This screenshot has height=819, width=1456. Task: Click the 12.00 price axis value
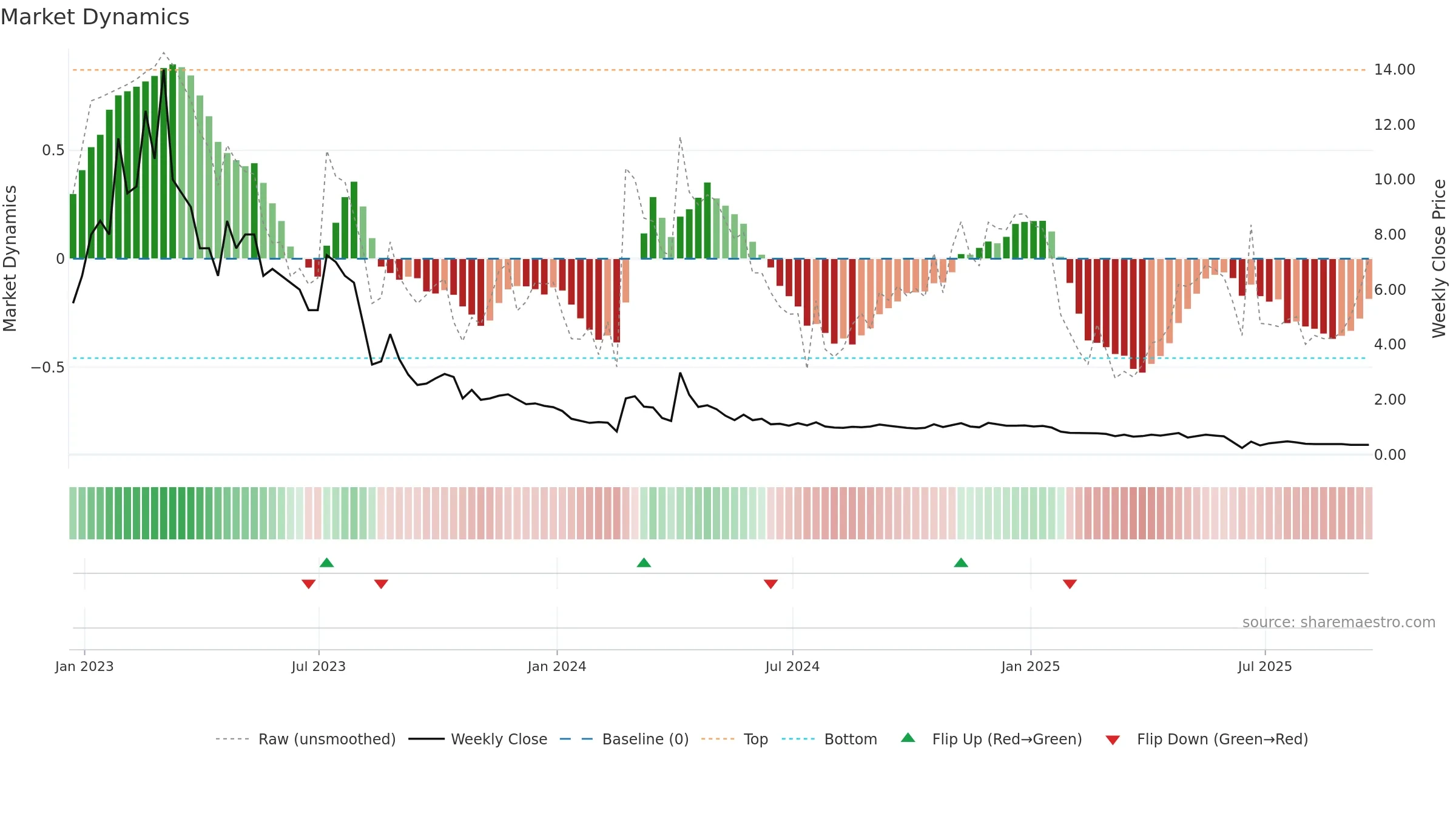(x=1395, y=124)
